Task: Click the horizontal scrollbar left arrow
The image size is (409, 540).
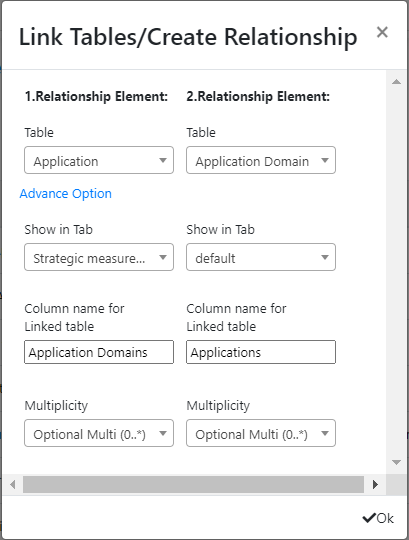Action: pyautogui.click(x=13, y=485)
